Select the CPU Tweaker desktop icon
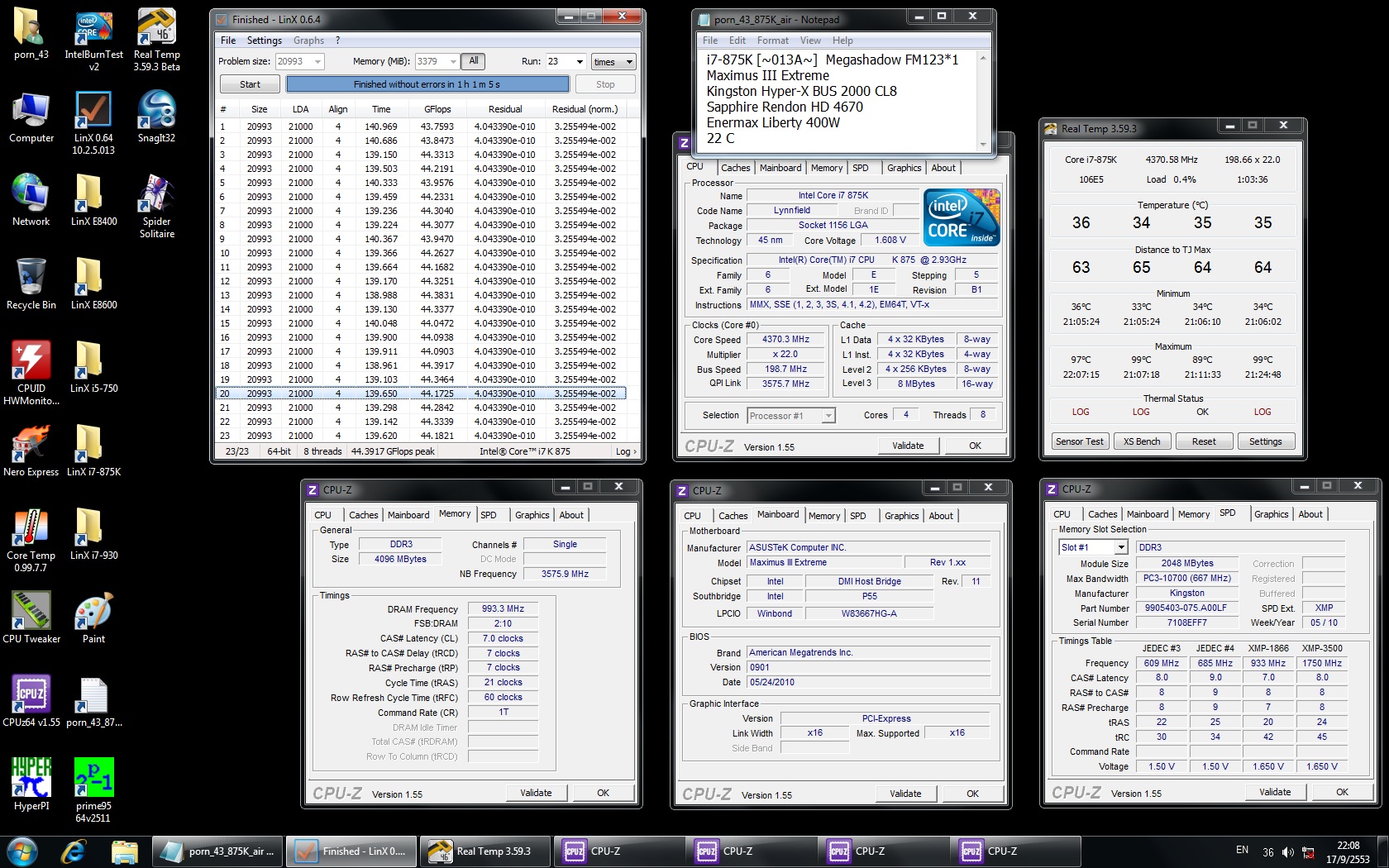The width and height of the screenshot is (1389, 868). pyautogui.click(x=31, y=618)
